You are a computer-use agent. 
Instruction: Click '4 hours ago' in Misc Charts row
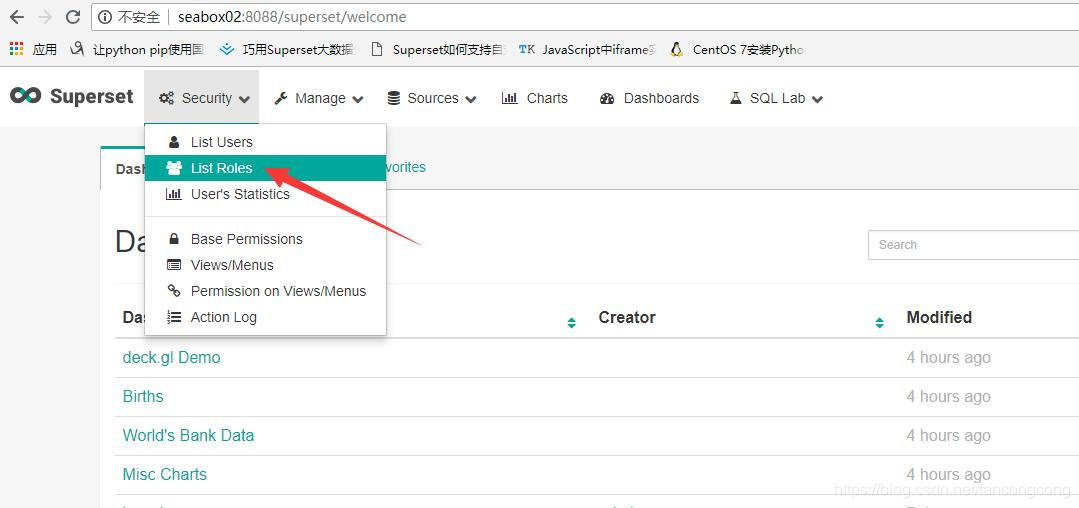click(x=948, y=475)
